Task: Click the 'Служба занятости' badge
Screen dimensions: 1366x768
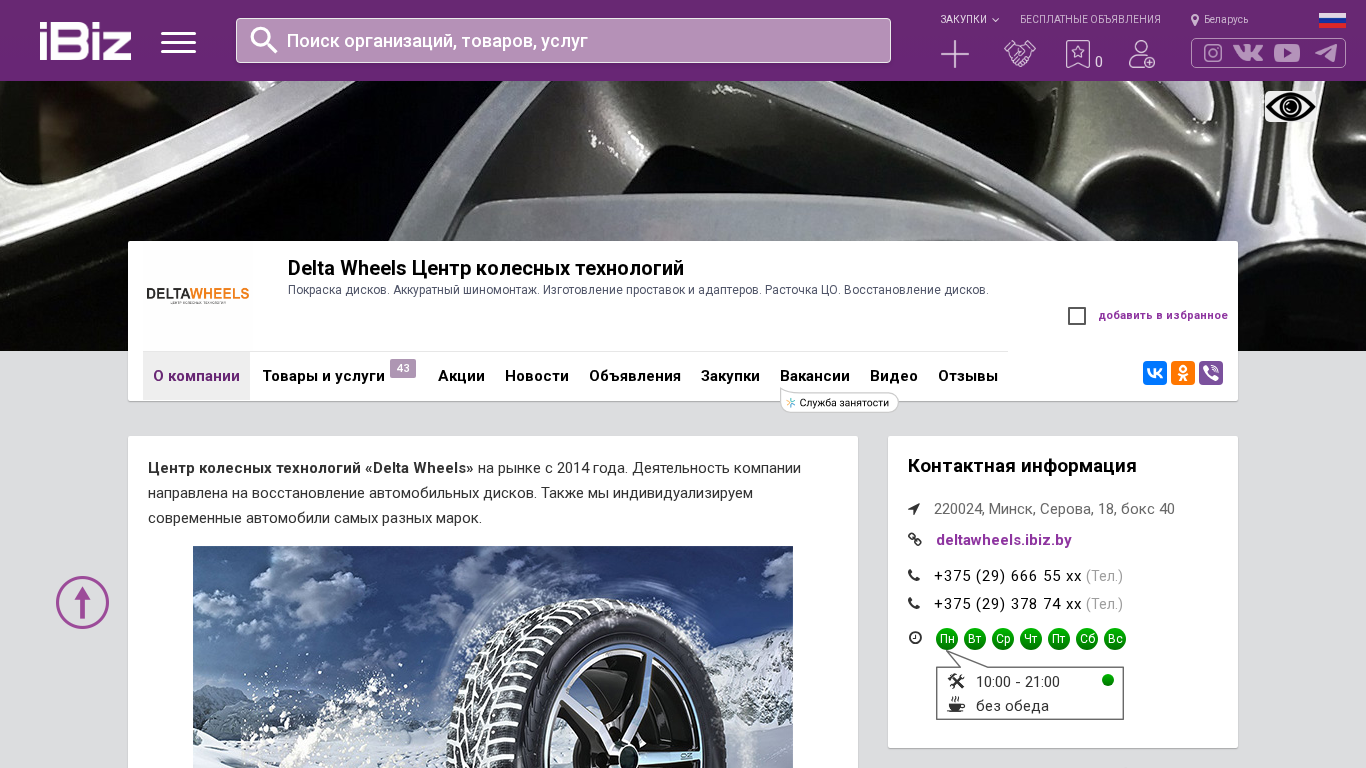Action: [x=839, y=402]
